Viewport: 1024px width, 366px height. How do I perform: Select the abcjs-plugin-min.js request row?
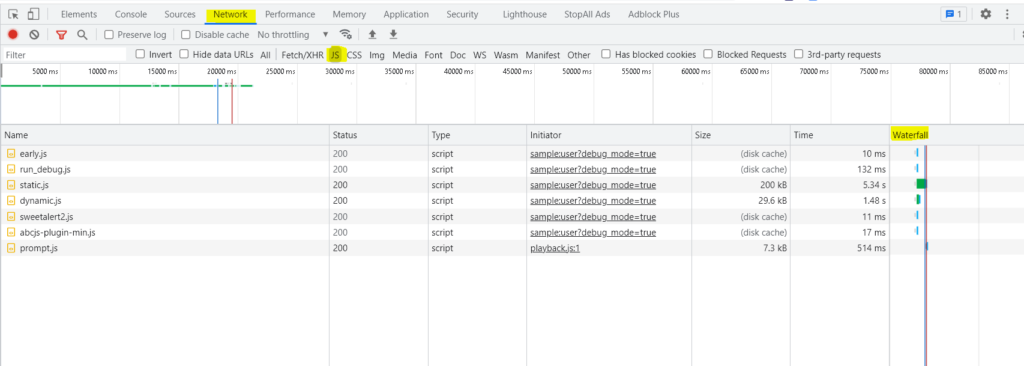click(x=512, y=232)
